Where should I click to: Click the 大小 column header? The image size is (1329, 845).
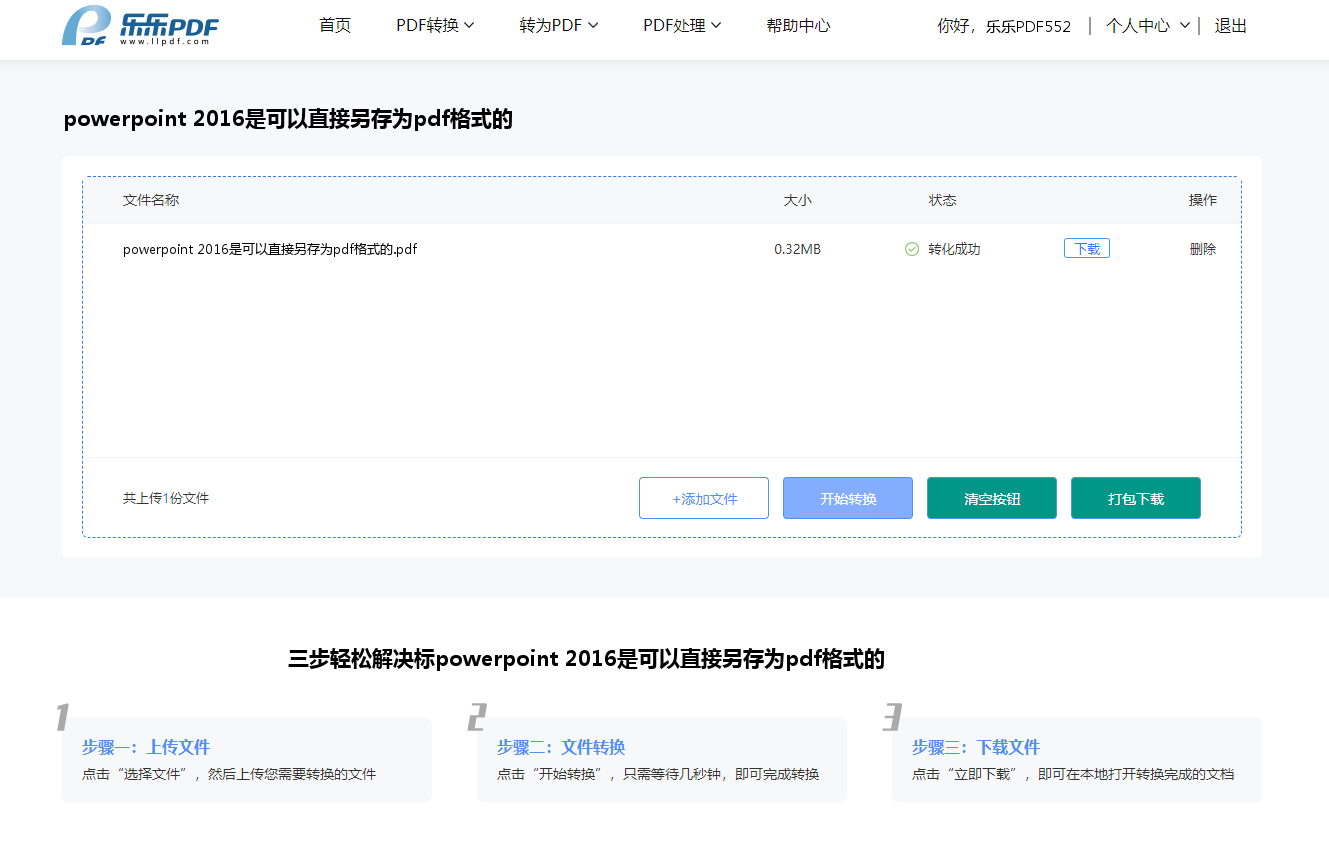[x=797, y=200]
